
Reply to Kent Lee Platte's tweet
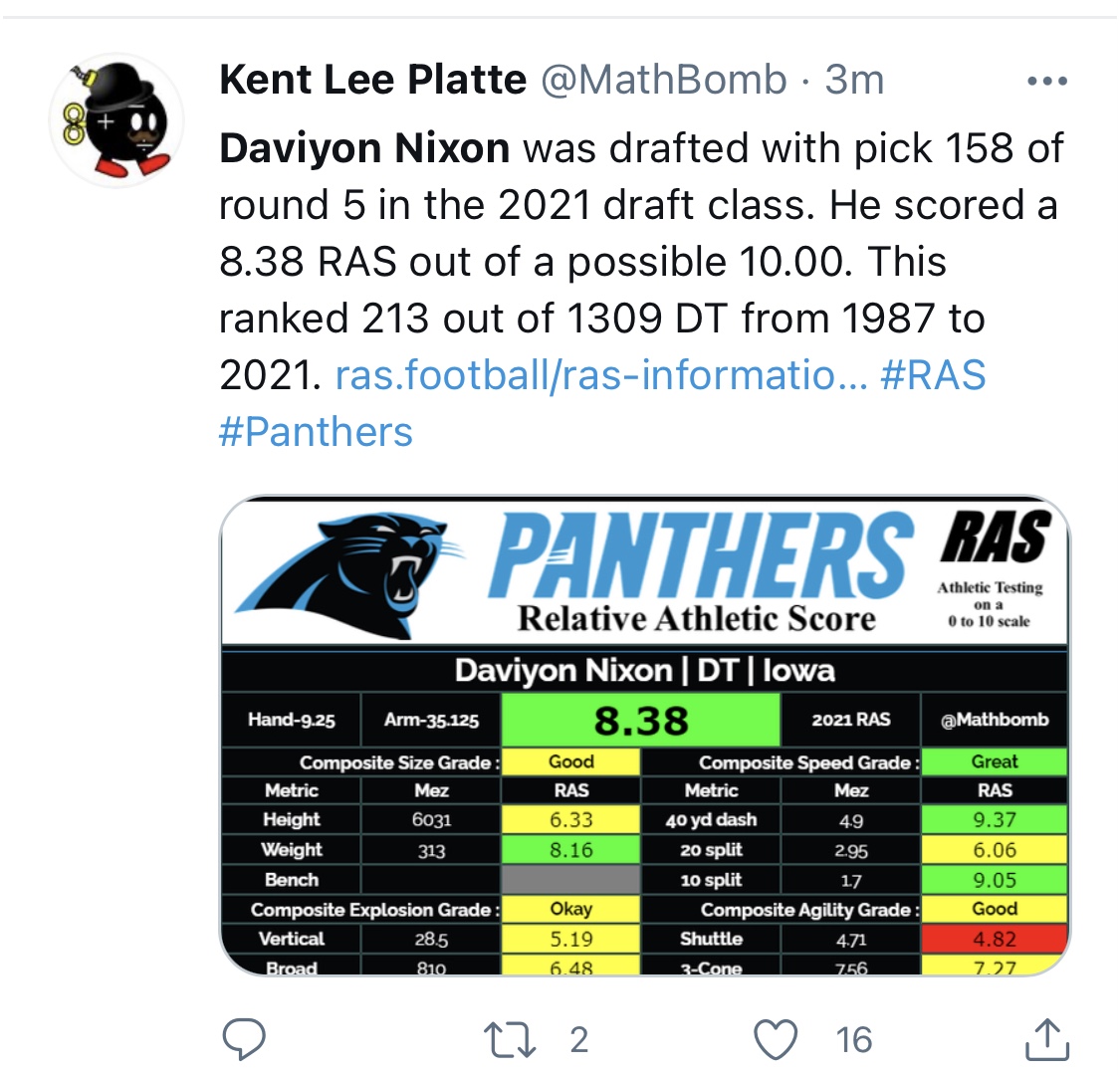(x=243, y=1039)
